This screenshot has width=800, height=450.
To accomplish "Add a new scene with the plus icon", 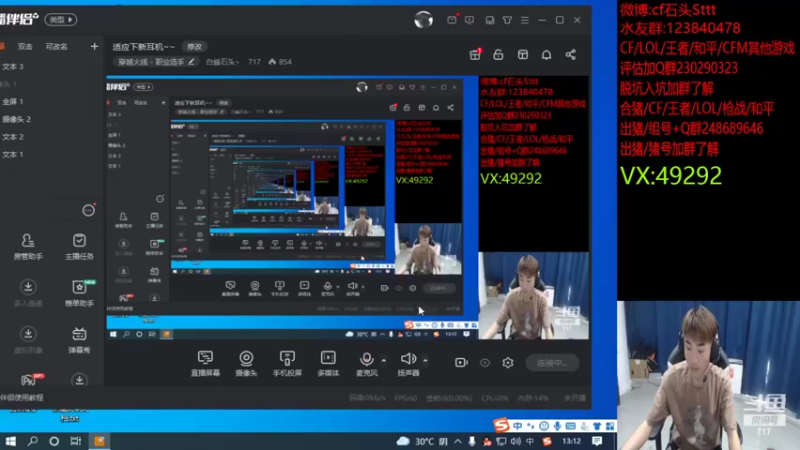I will 94,46.
